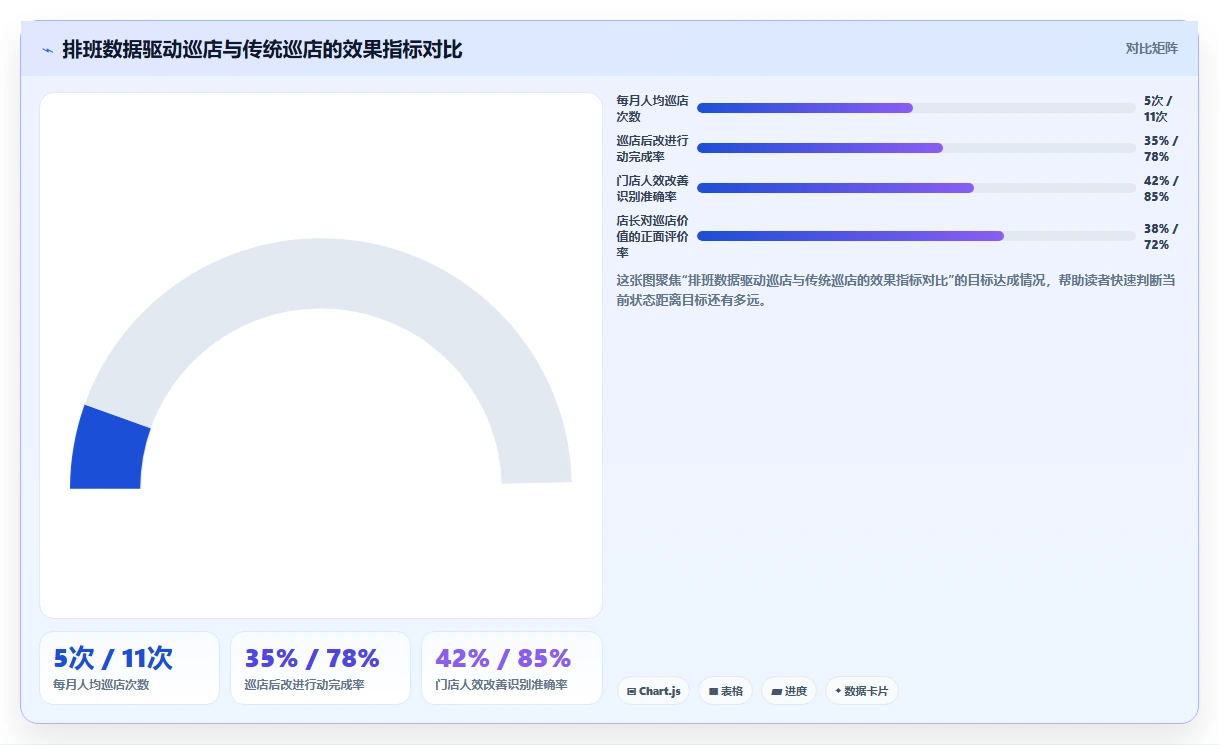Open the 42% / 85% data card
1219x745 pixels.
click(x=512, y=668)
